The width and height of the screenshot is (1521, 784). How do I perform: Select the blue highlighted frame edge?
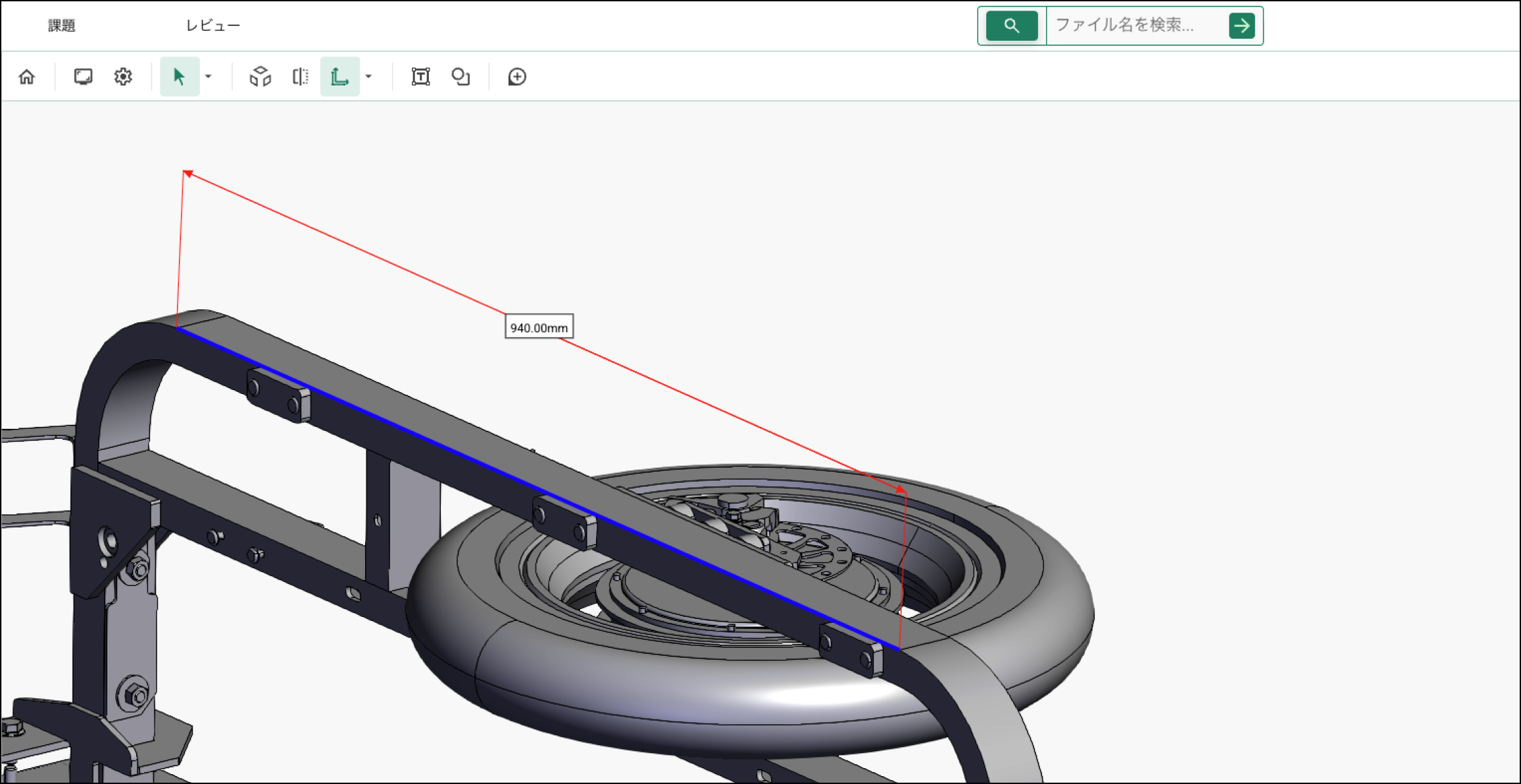[461, 454]
